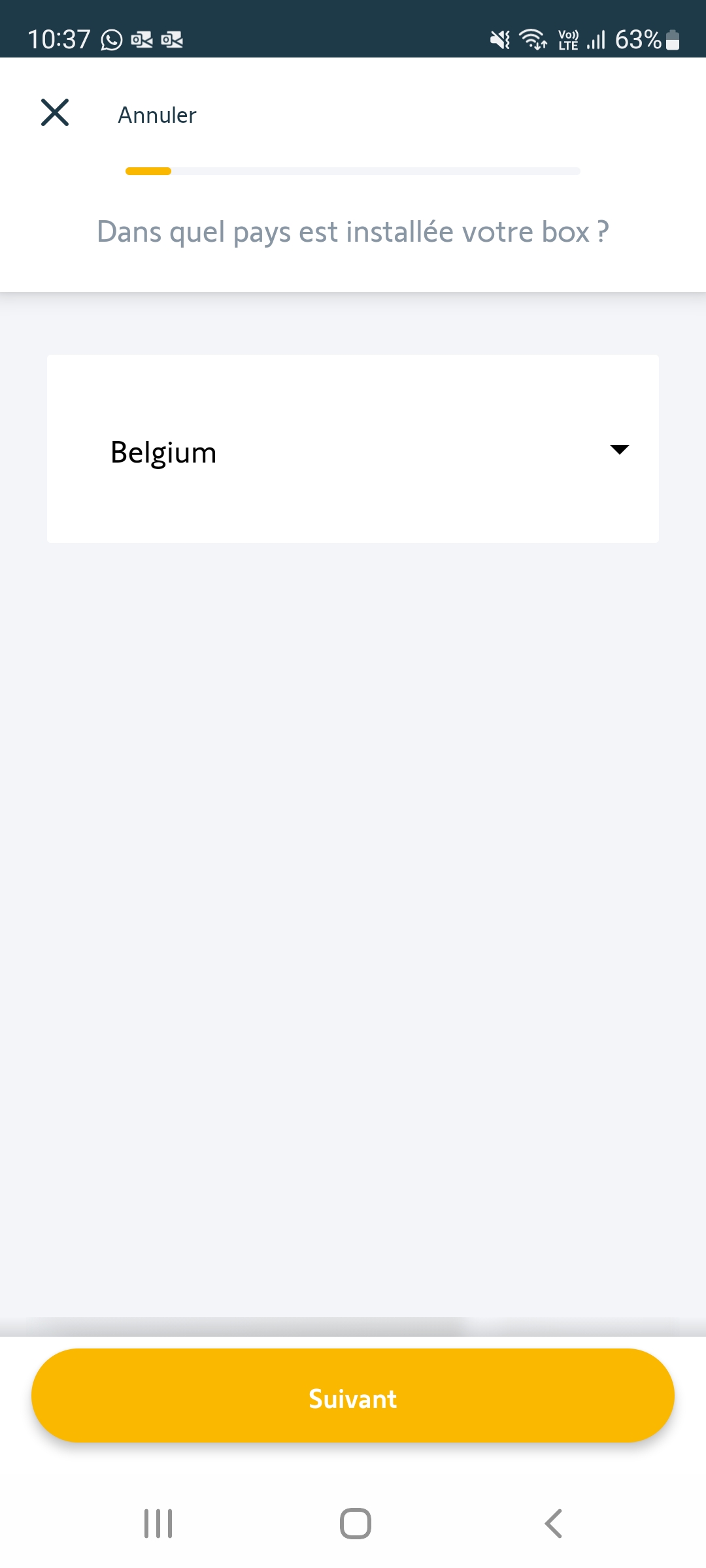Tap the 63% battery percentage
The height and width of the screenshot is (1568, 706).
pyautogui.click(x=638, y=40)
